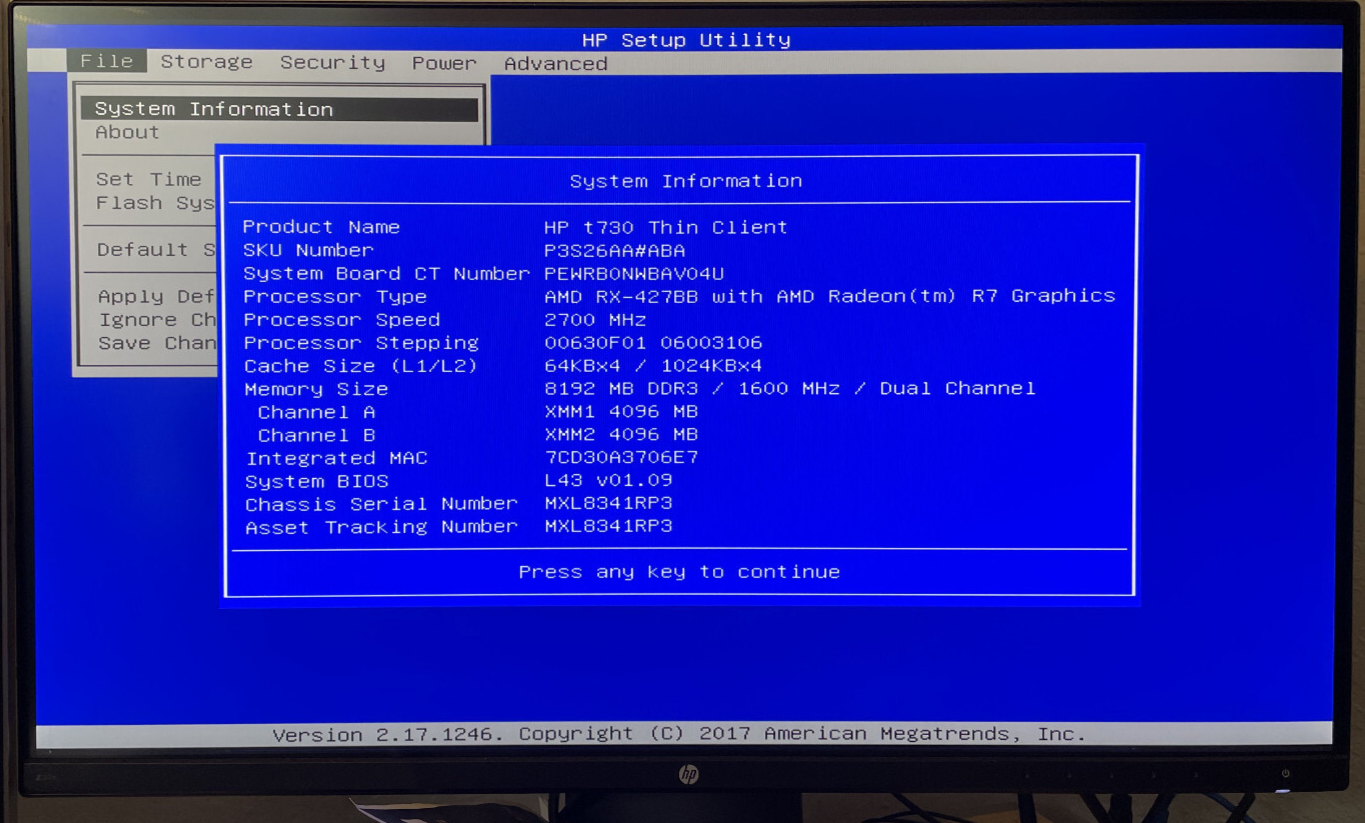
Task: Click the American Megatrends copyright line
Action: (x=679, y=734)
